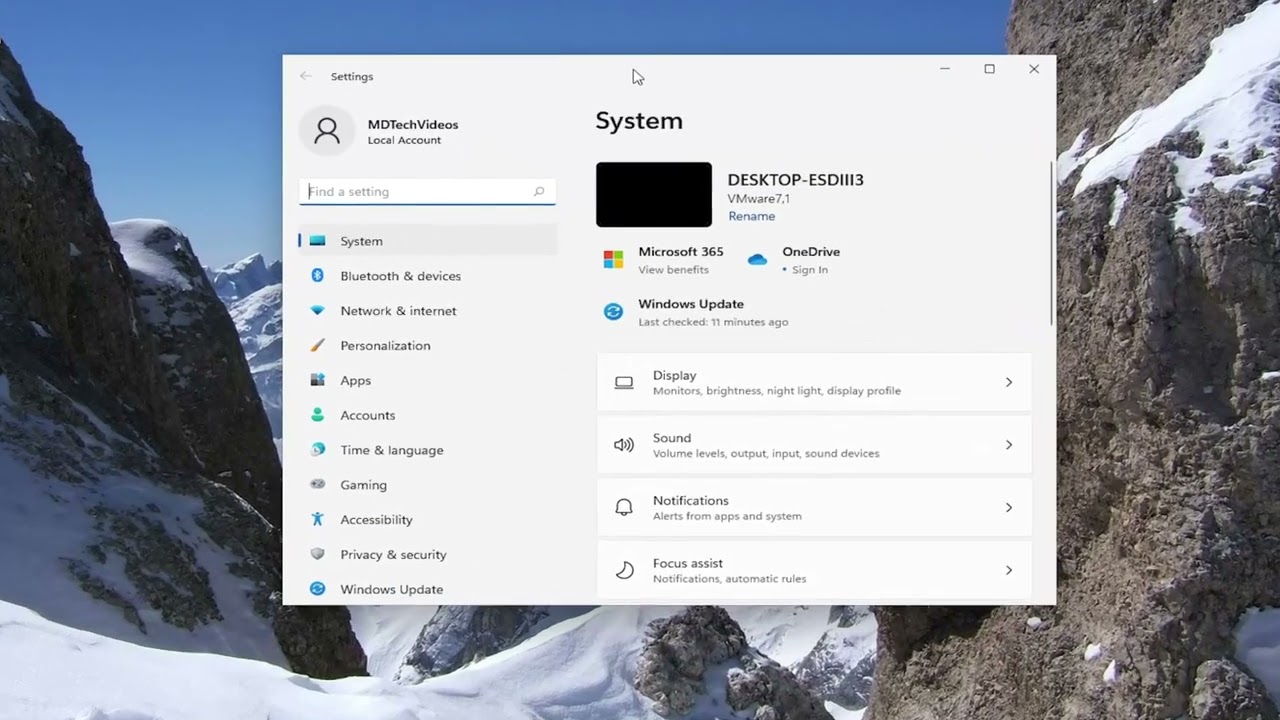This screenshot has width=1280, height=720.
Task: Click the back arrow in Settings title bar
Action: click(305, 76)
